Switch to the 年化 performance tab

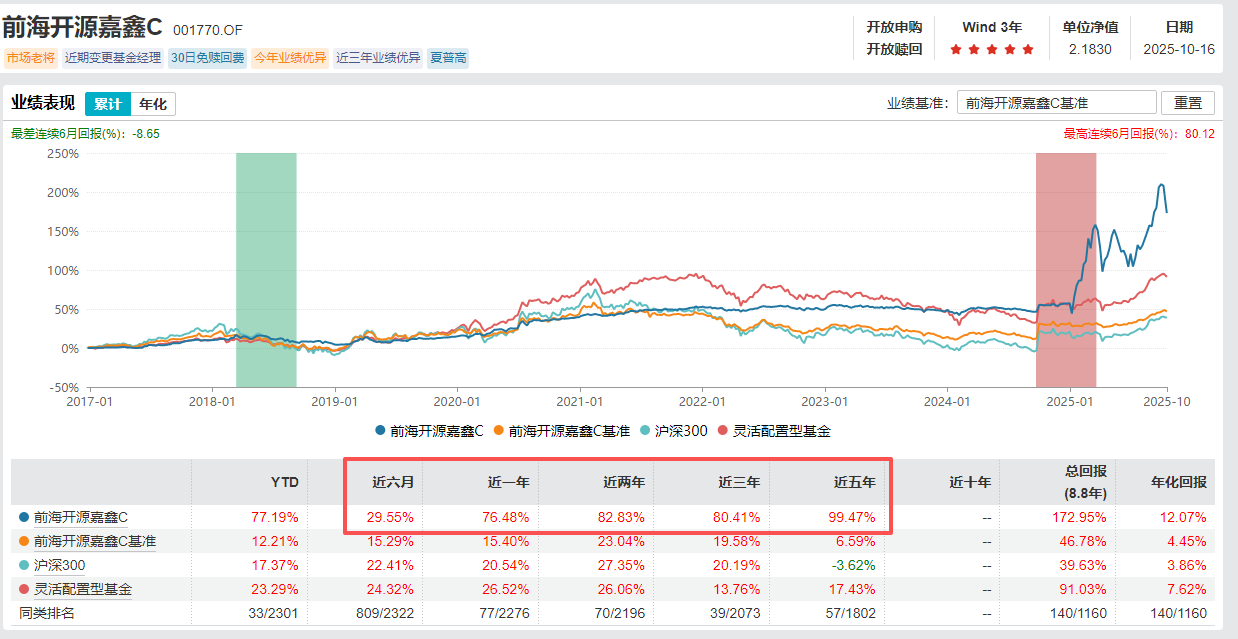click(153, 104)
